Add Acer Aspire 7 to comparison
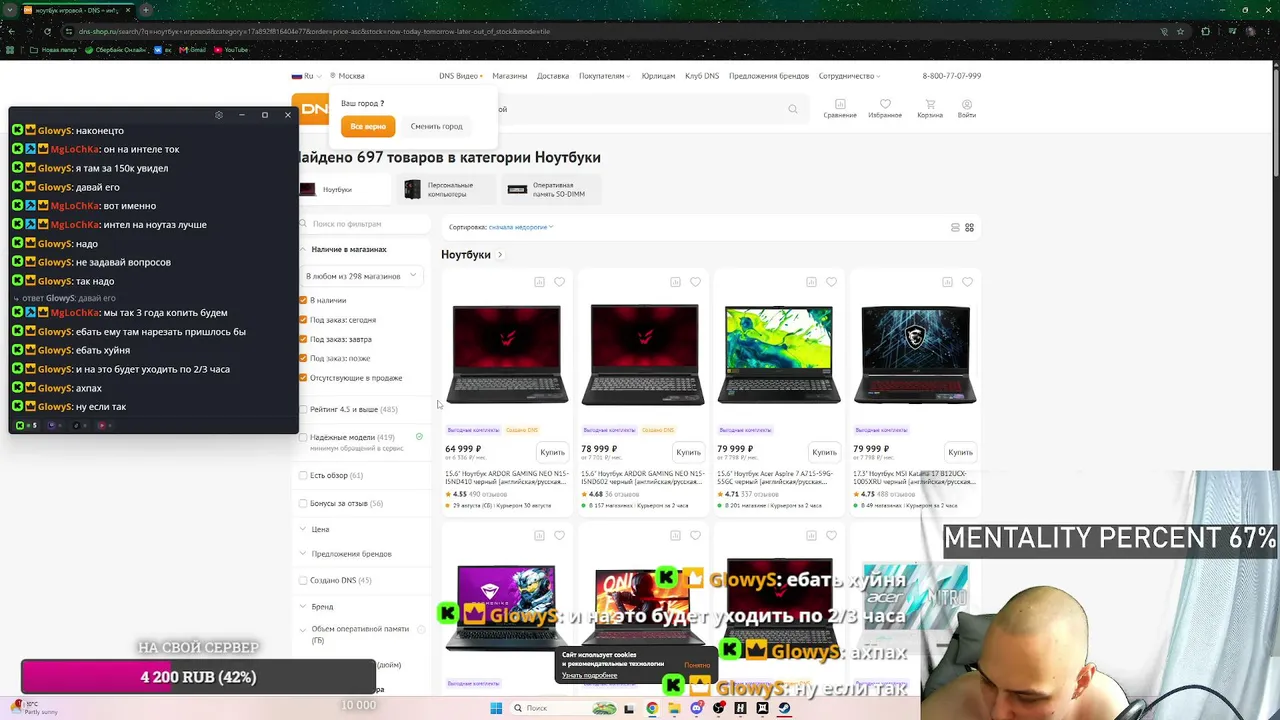1280x720 pixels. point(811,282)
